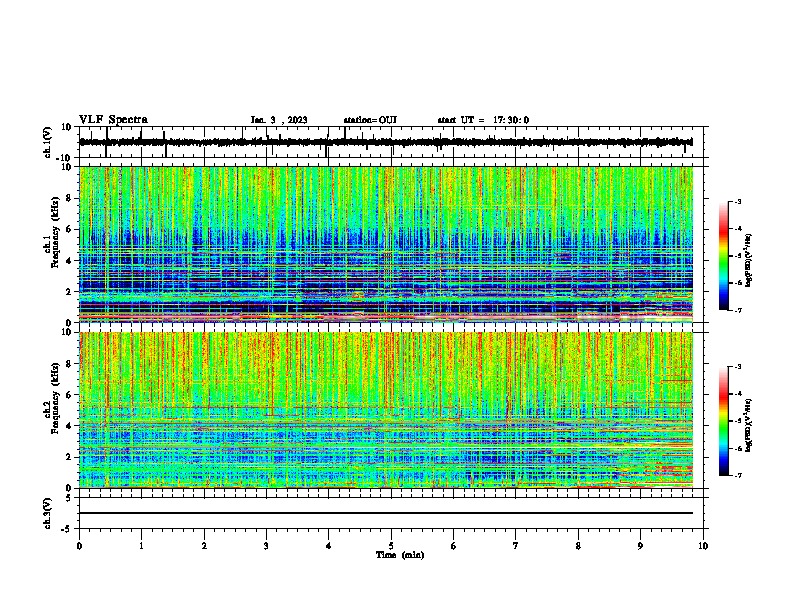Click the '8' kHz tick of ch.2 spectrogram
The height and width of the screenshot is (612, 792).
click(69, 364)
